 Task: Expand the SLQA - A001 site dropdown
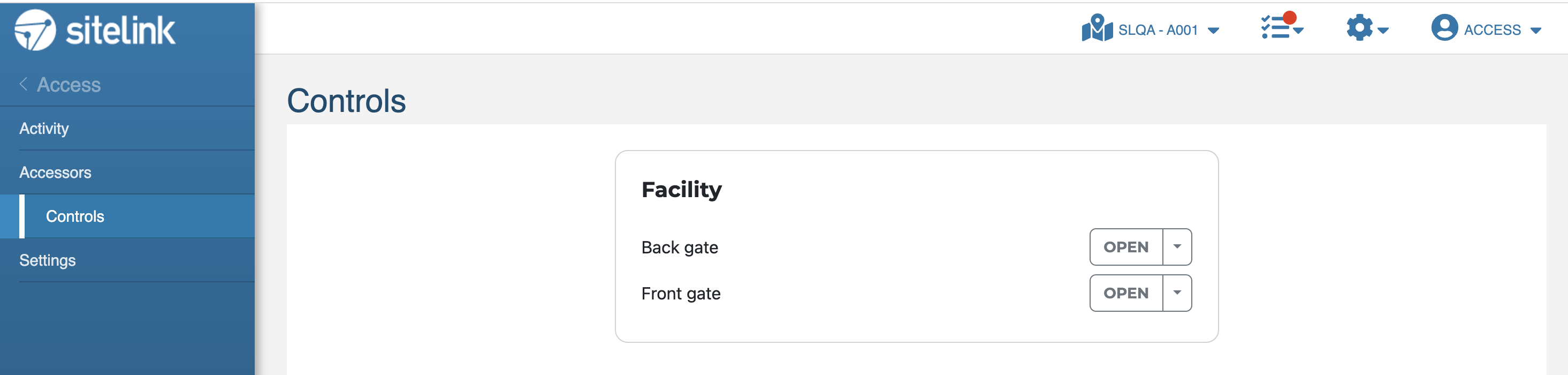[x=1213, y=31]
